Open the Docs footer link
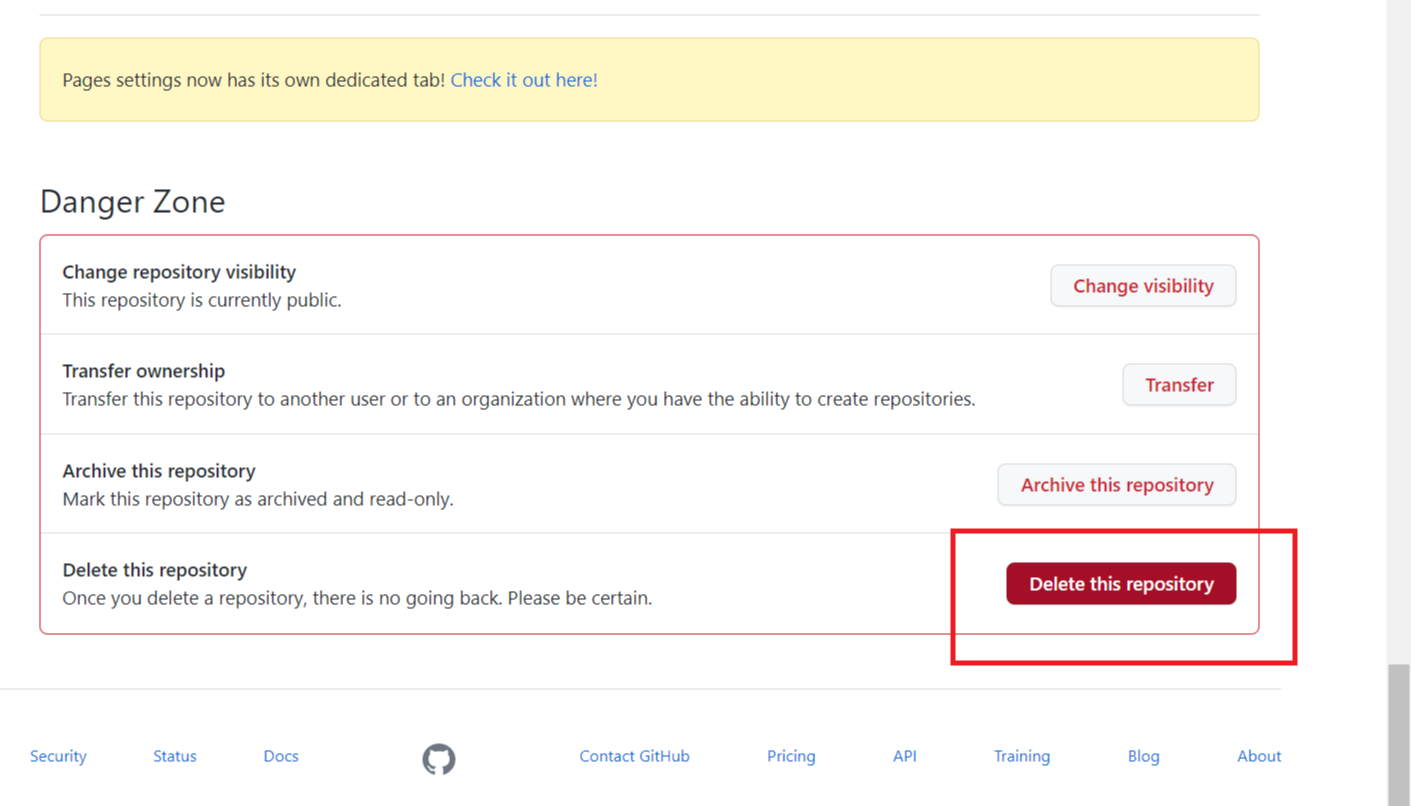The width and height of the screenshot is (1411, 806). pyautogui.click(x=281, y=756)
